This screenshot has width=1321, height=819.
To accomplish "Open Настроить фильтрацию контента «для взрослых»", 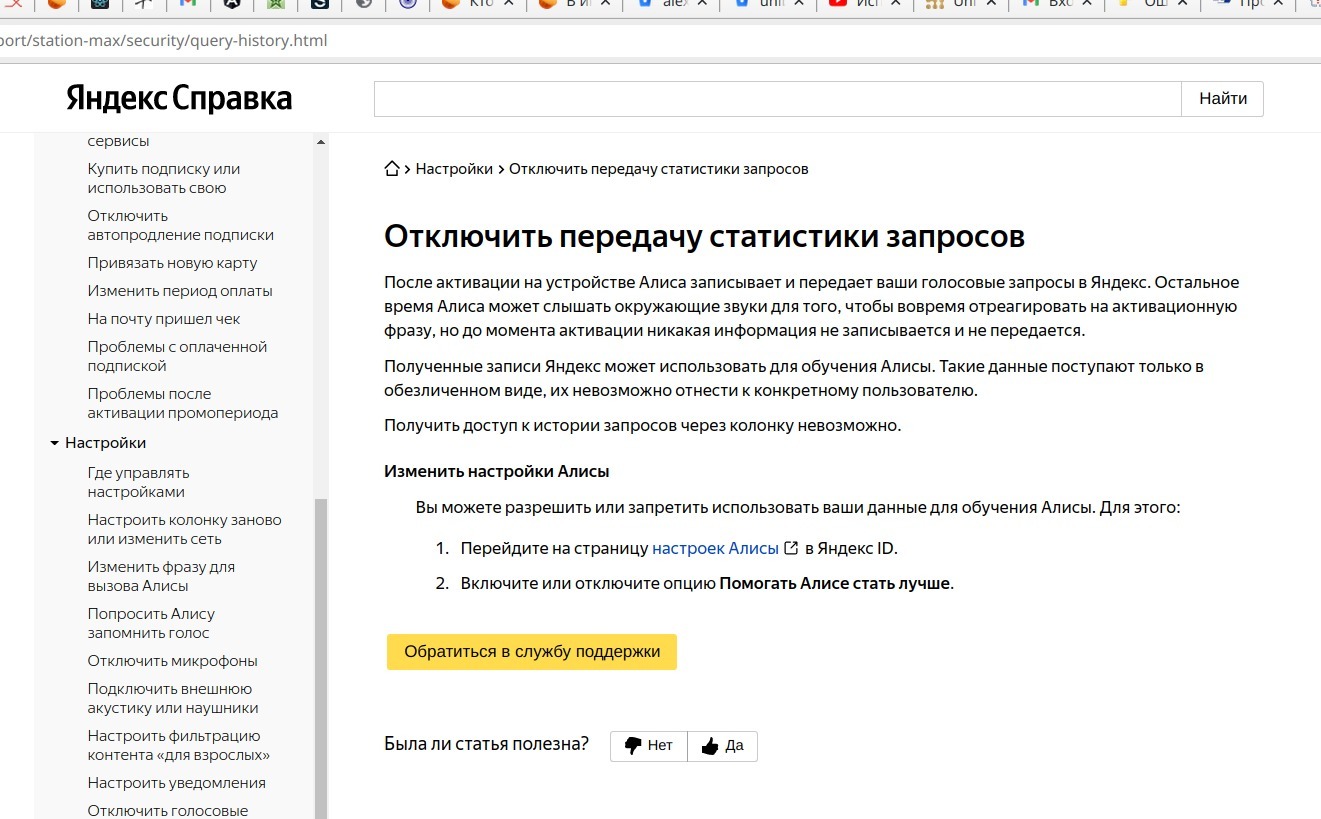I will [x=178, y=745].
